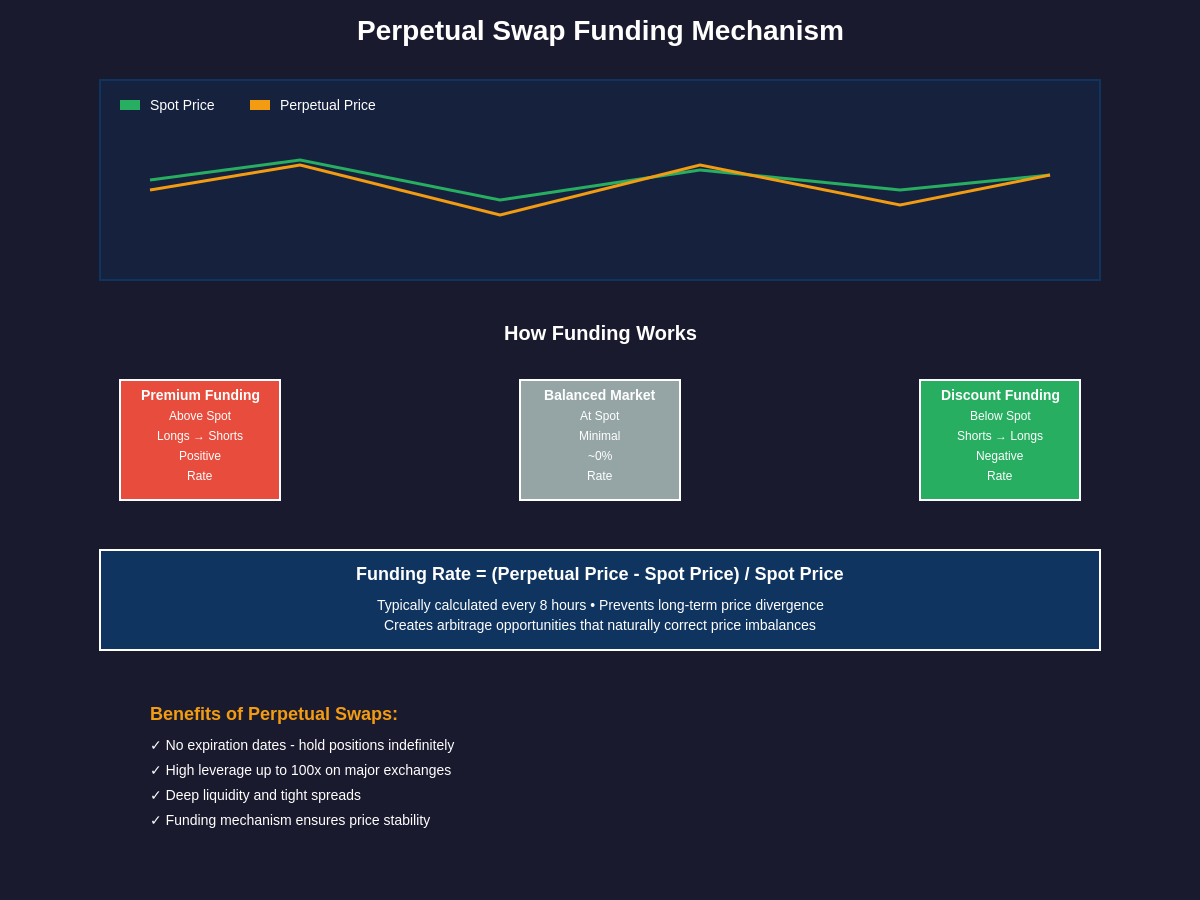This screenshot has height=900, width=1200.
Task: Open the gray Balanced Market box
Action: pyautogui.click(x=600, y=440)
